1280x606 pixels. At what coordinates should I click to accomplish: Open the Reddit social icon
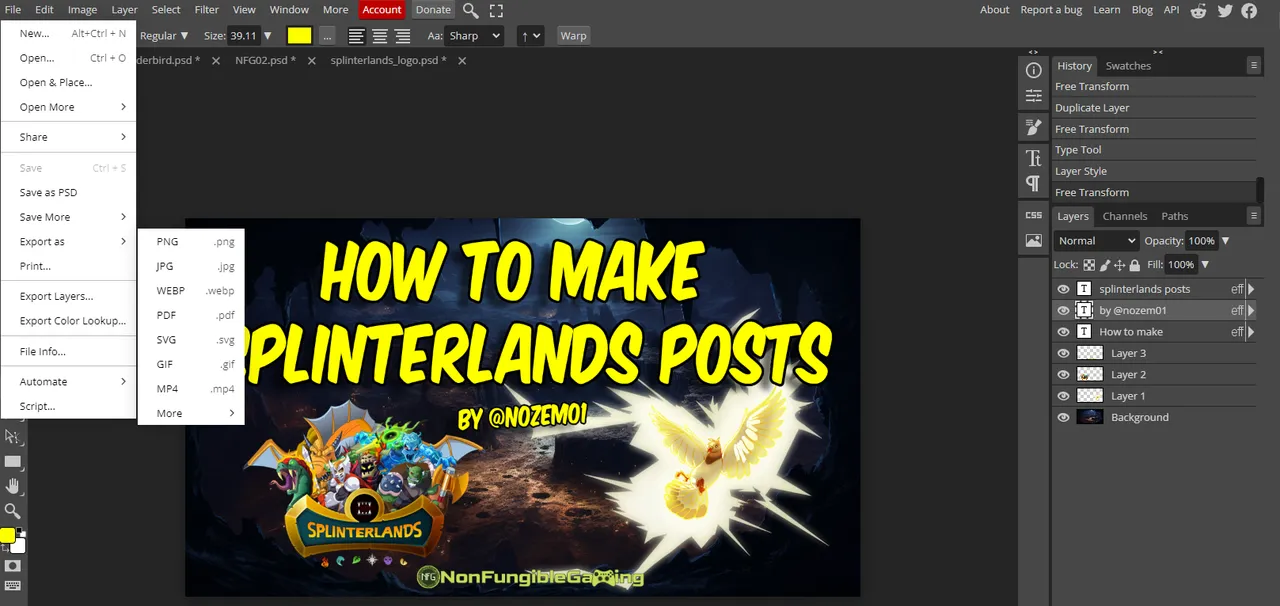(x=1200, y=10)
